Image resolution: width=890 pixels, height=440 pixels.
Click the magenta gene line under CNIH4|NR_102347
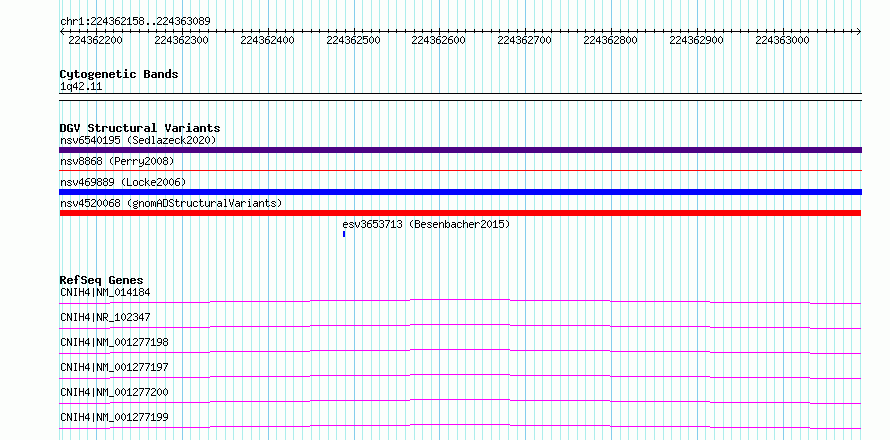click(x=460, y=326)
